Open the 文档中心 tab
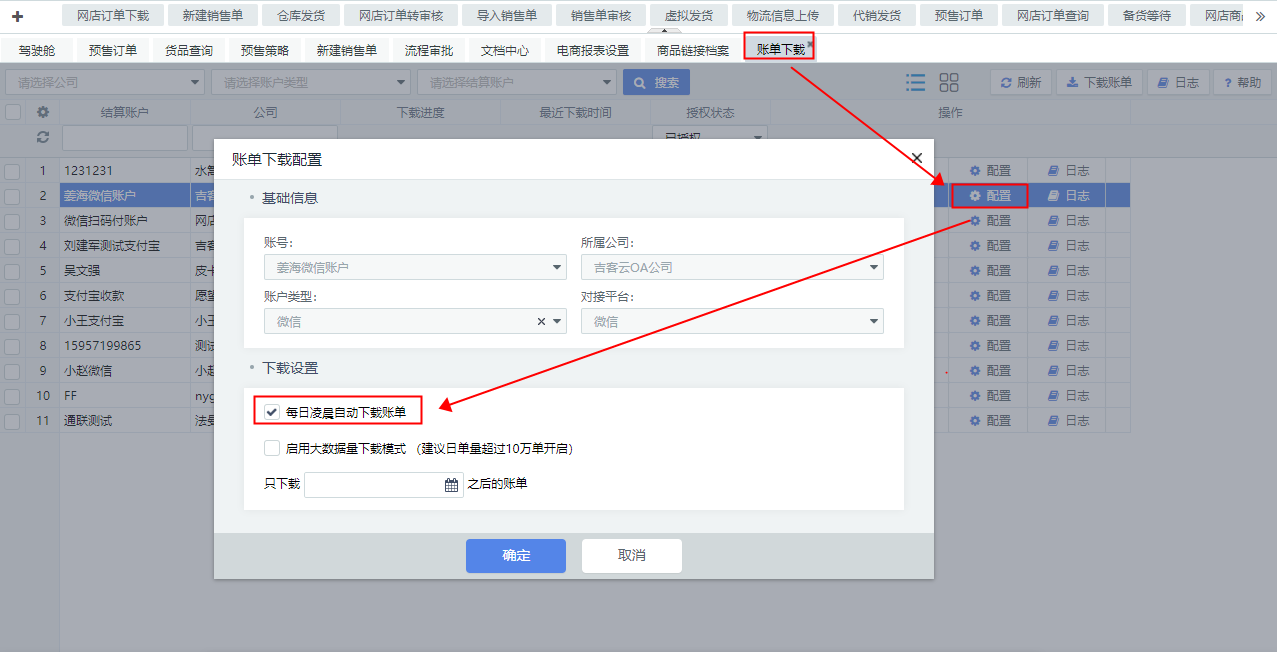 (x=505, y=50)
